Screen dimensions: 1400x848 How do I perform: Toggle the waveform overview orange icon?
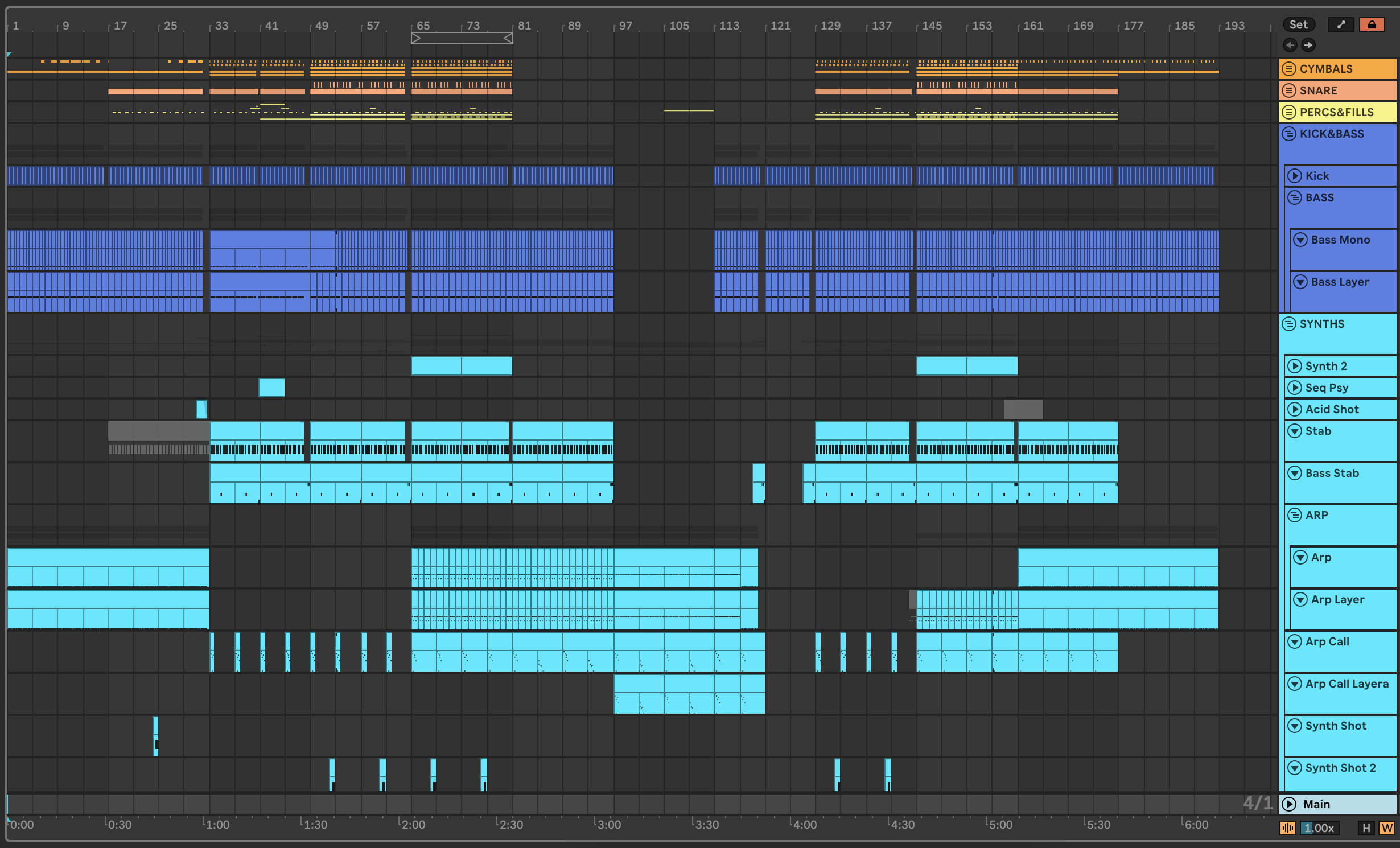1287,828
